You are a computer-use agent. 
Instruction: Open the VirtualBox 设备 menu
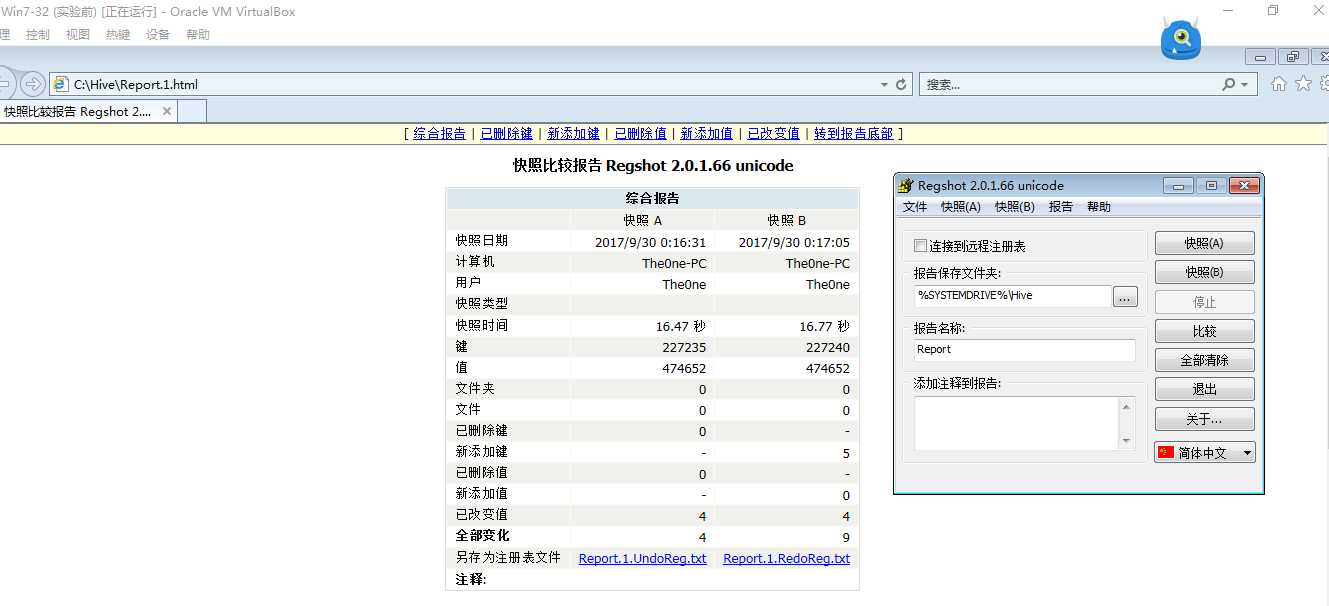(x=157, y=34)
